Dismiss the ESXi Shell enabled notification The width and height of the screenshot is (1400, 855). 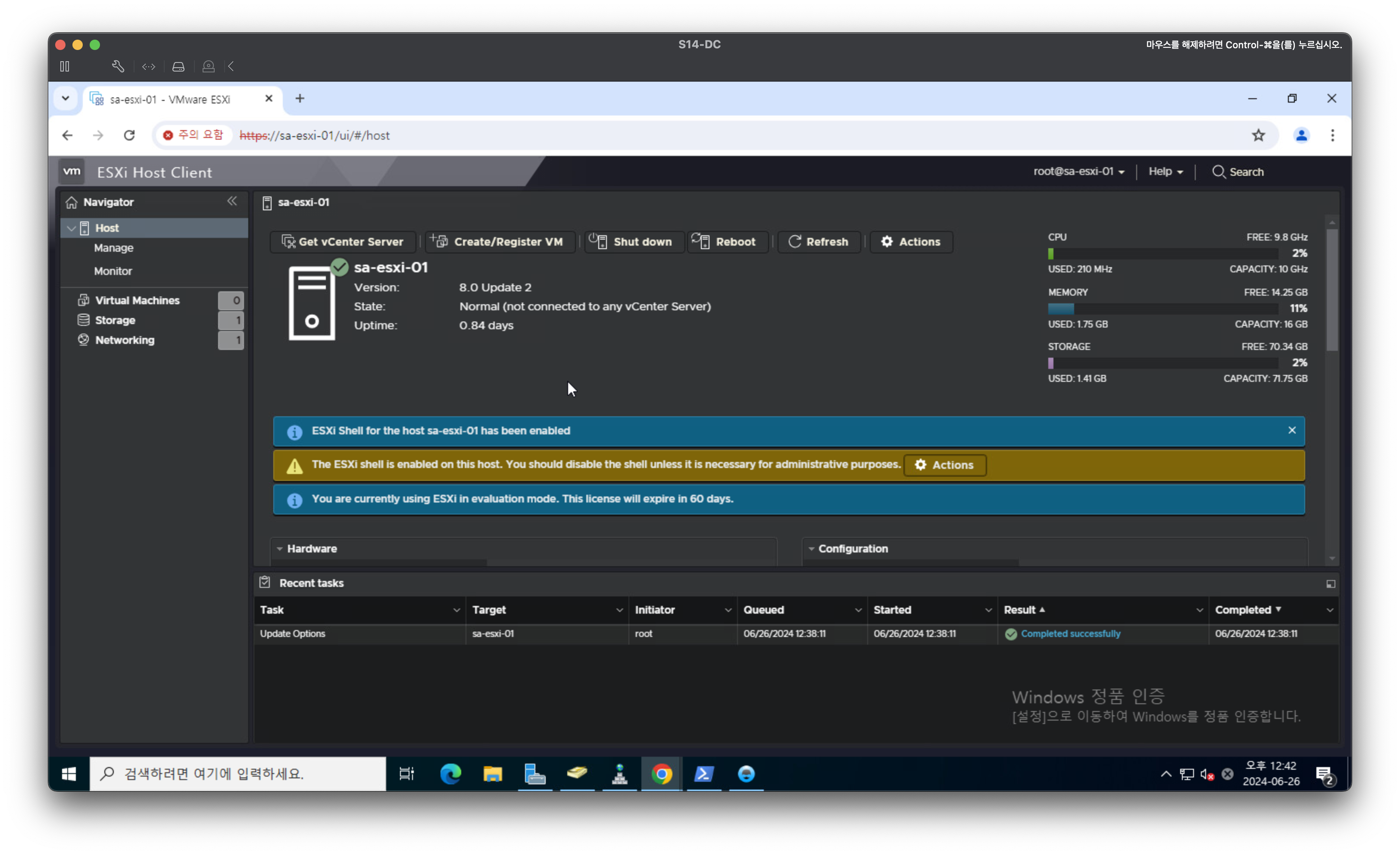tap(1291, 430)
